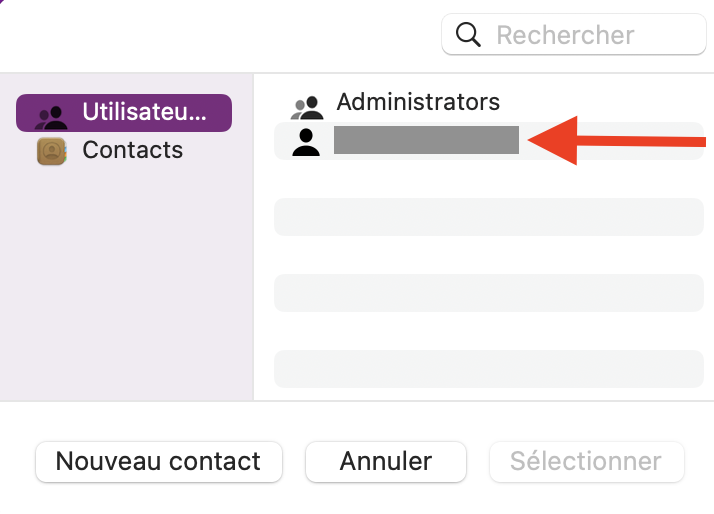Image resolution: width=714 pixels, height=514 pixels.
Task: Cancel with the Annuler button
Action: 385,461
